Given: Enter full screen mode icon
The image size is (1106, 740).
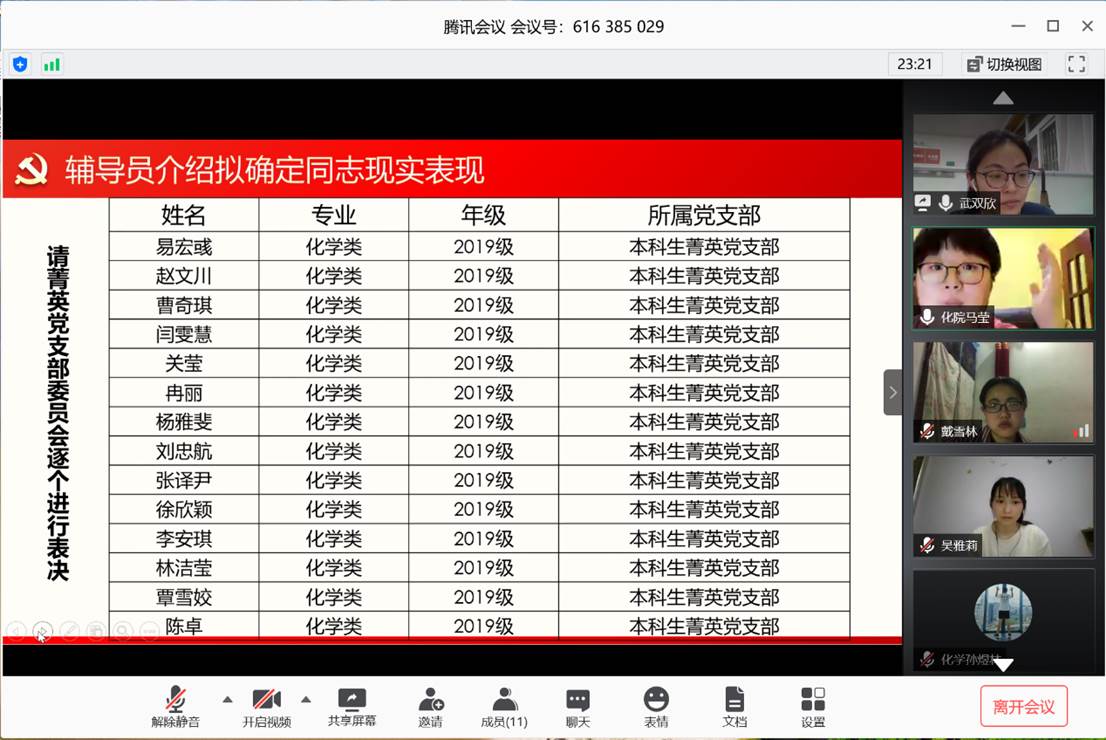Looking at the screenshot, I should [1076, 64].
